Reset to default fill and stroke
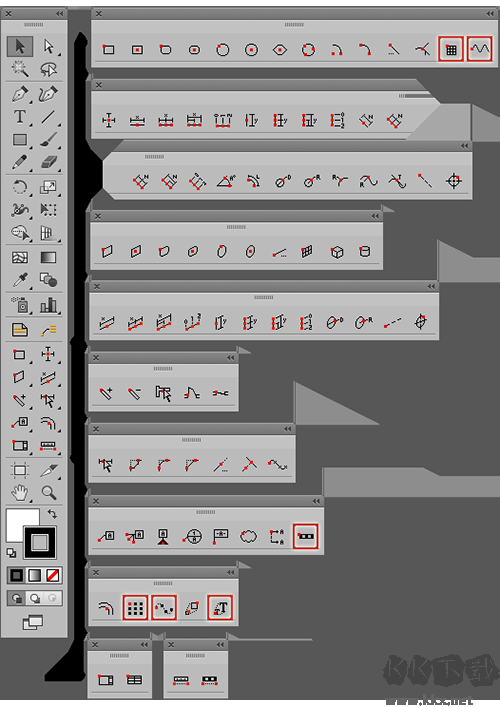Image resolution: width=500 pixels, height=707 pixels. tap(11, 552)
